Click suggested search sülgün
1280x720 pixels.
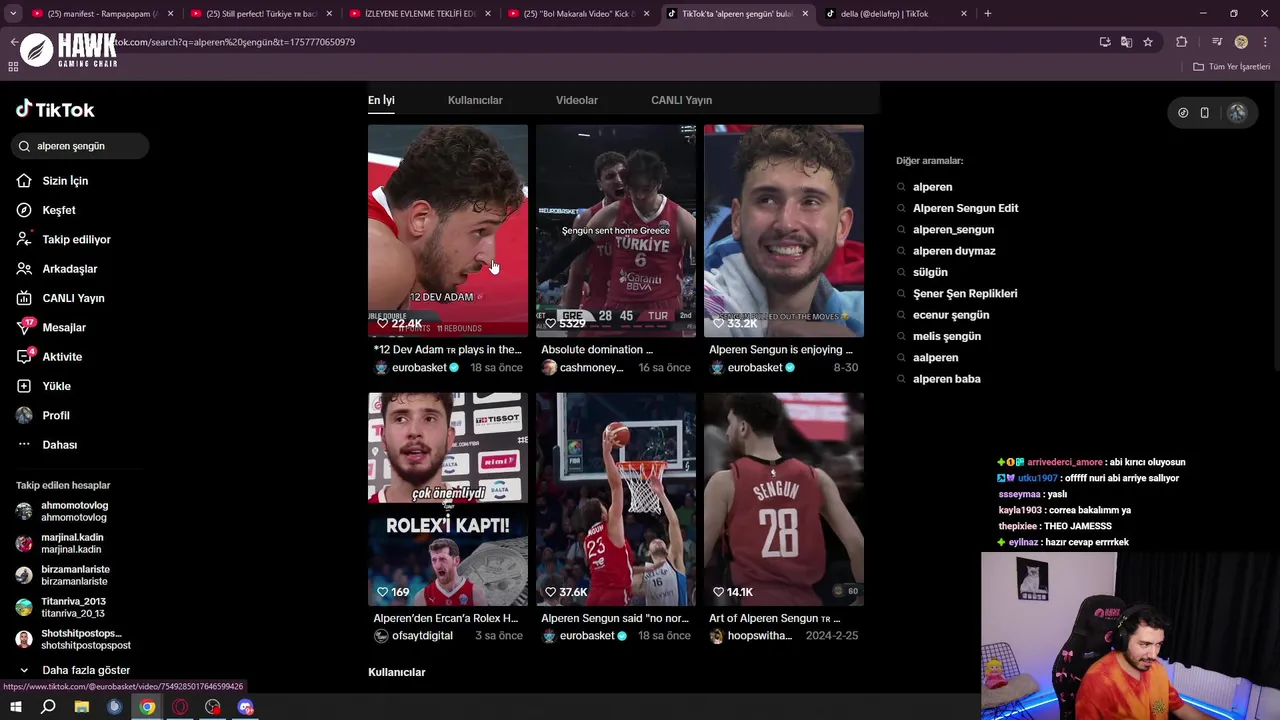pos(930,272)
